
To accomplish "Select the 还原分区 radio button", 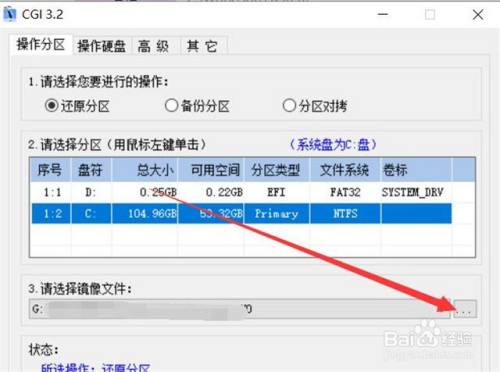I will [x=77, y=106].
